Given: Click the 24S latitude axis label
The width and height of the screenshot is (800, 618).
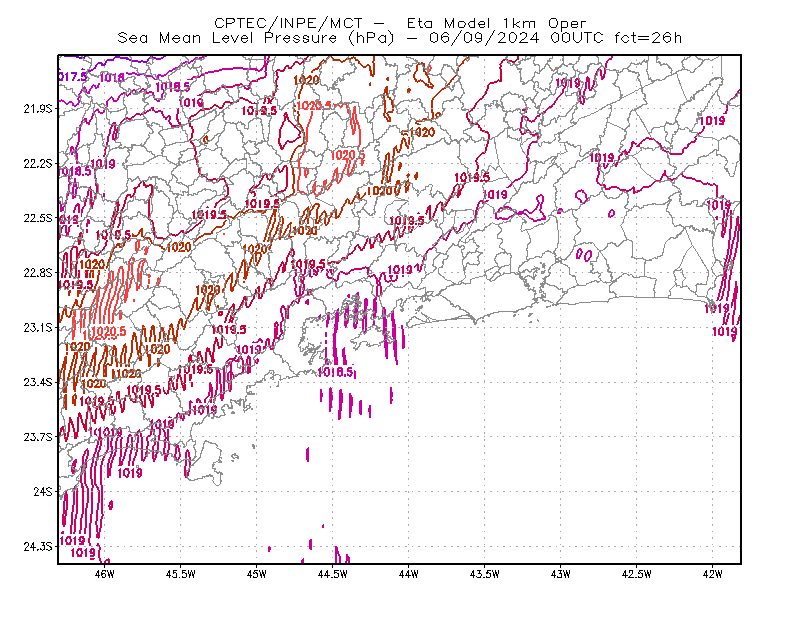Looking at the screenshot, I should (43, 492).
